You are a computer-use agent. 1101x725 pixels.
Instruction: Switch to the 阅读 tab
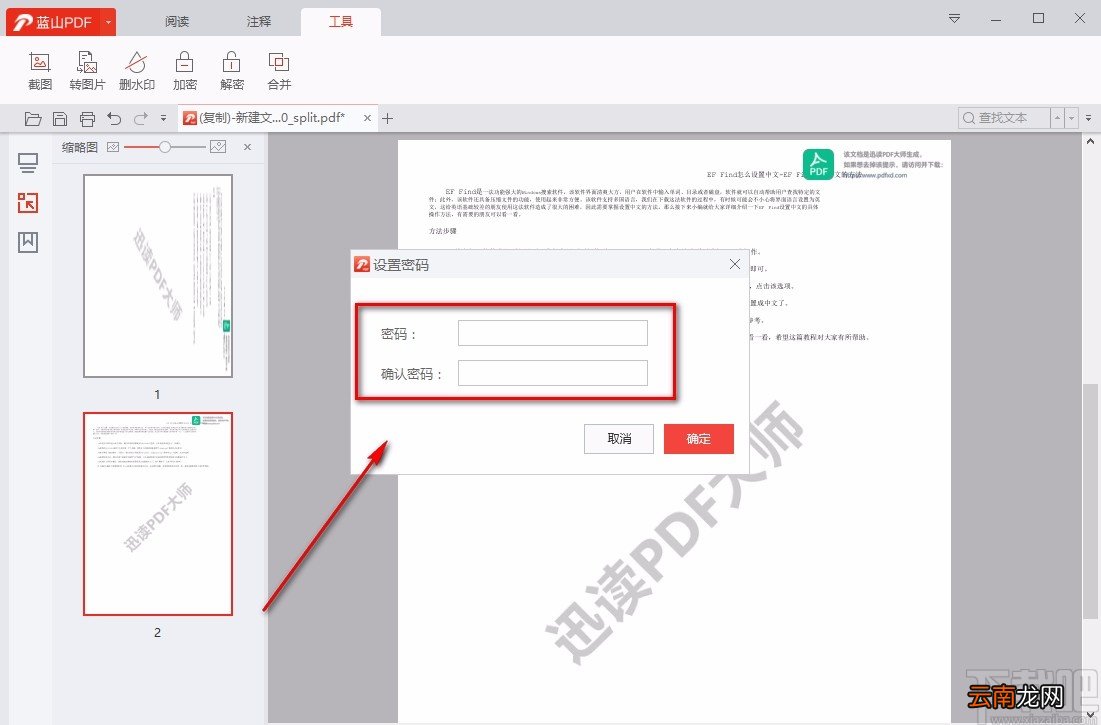tap(177, 22)
